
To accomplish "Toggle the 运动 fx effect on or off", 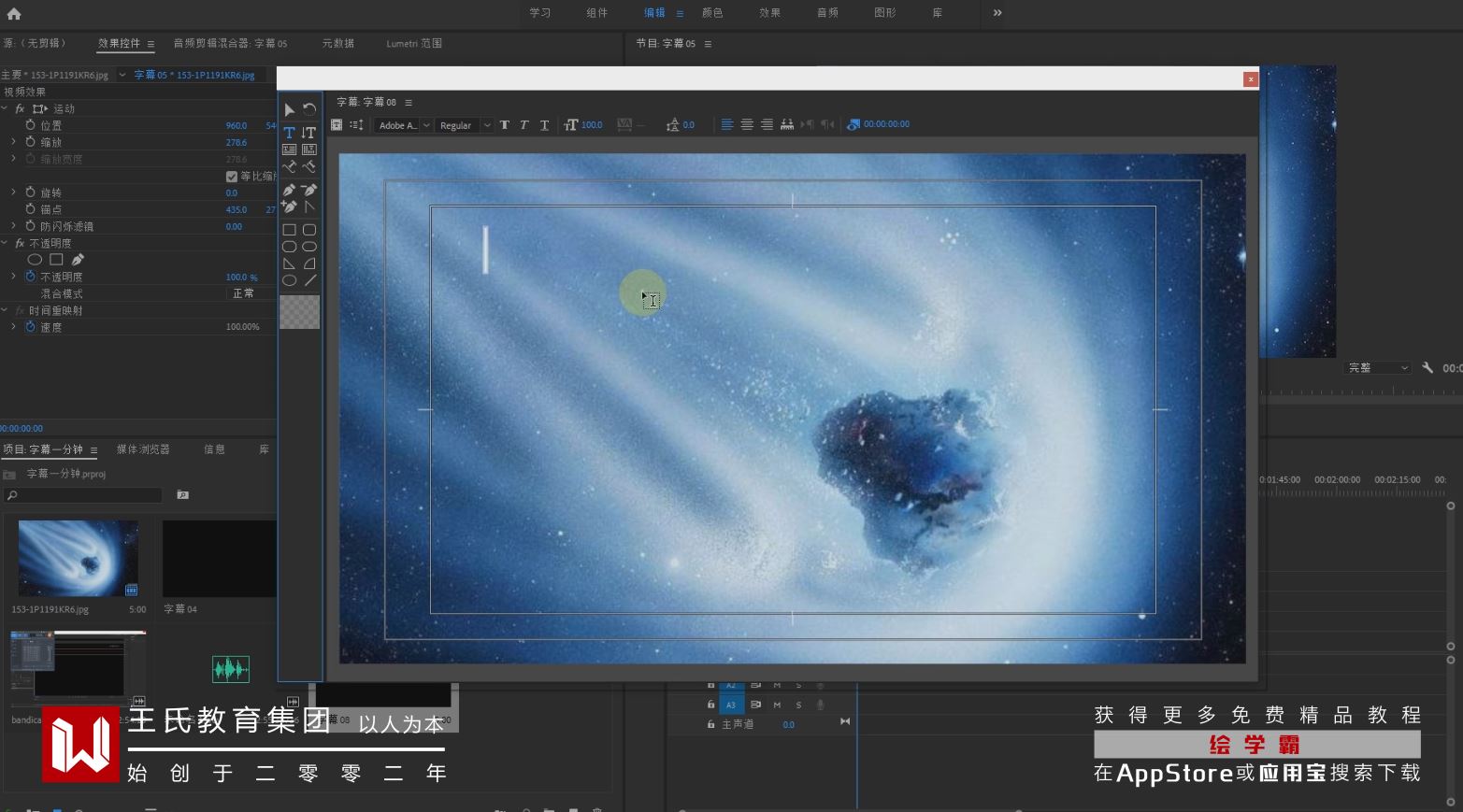I will [x=20, y=108].
